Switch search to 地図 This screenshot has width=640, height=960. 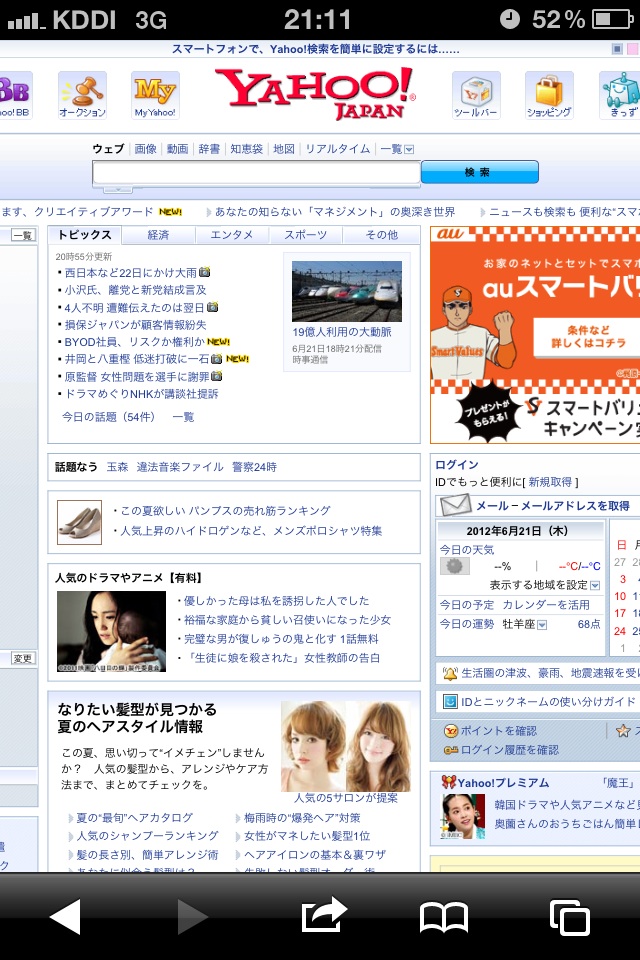pyautogui.click(x=284, y=149)
